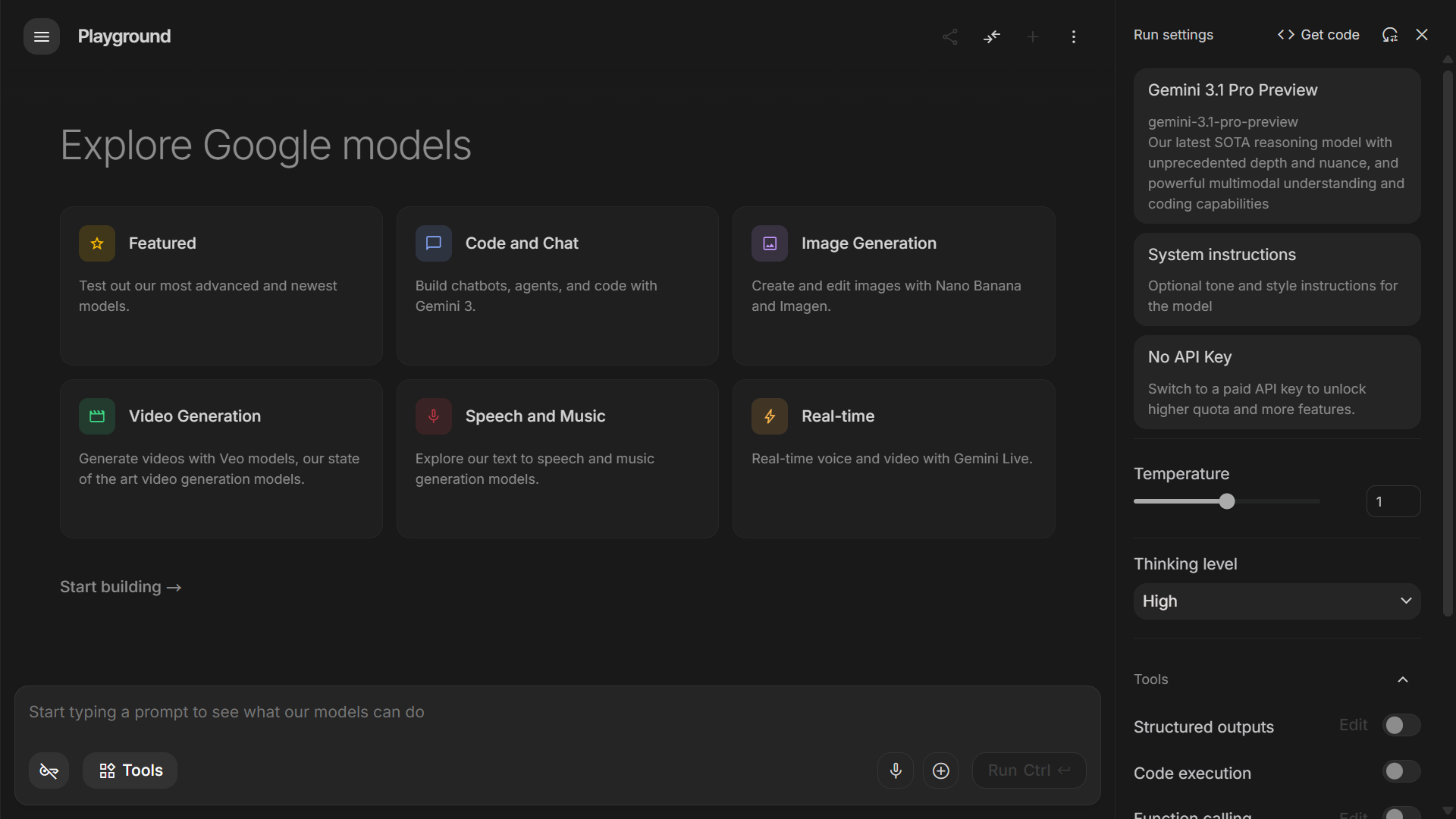Open the No API Key card
1456x819 pixels.
point(1277,382)
